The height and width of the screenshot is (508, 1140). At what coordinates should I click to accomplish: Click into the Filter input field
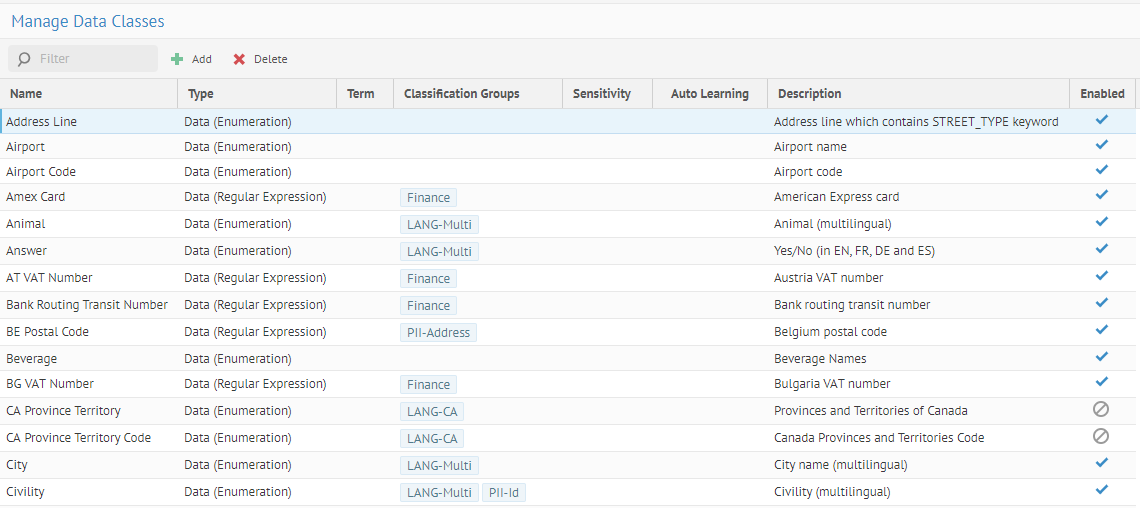pos(95,59)
